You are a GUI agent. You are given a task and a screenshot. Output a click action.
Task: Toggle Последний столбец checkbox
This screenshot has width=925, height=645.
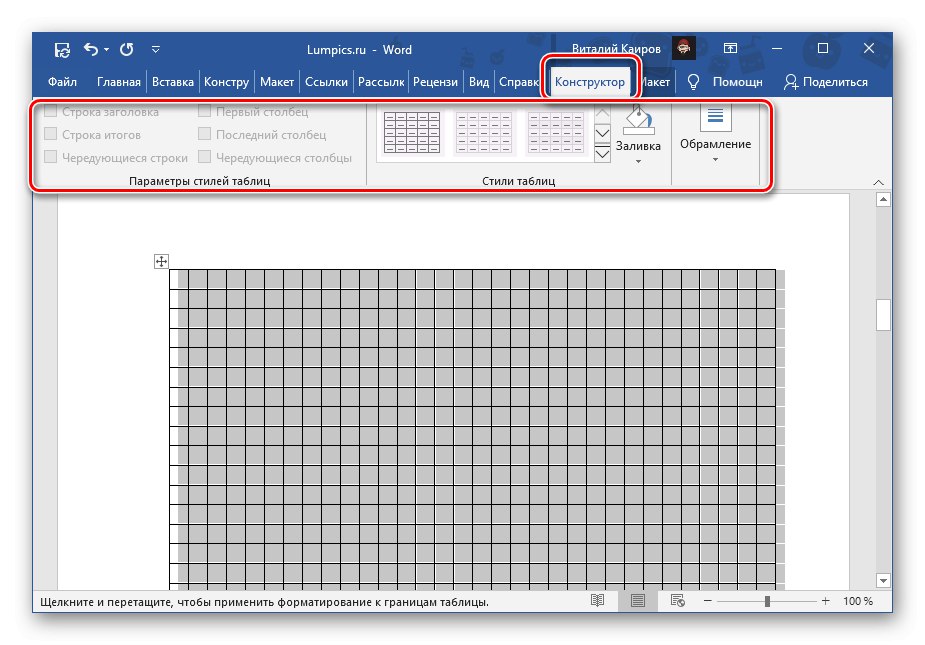tap(204, 134)
